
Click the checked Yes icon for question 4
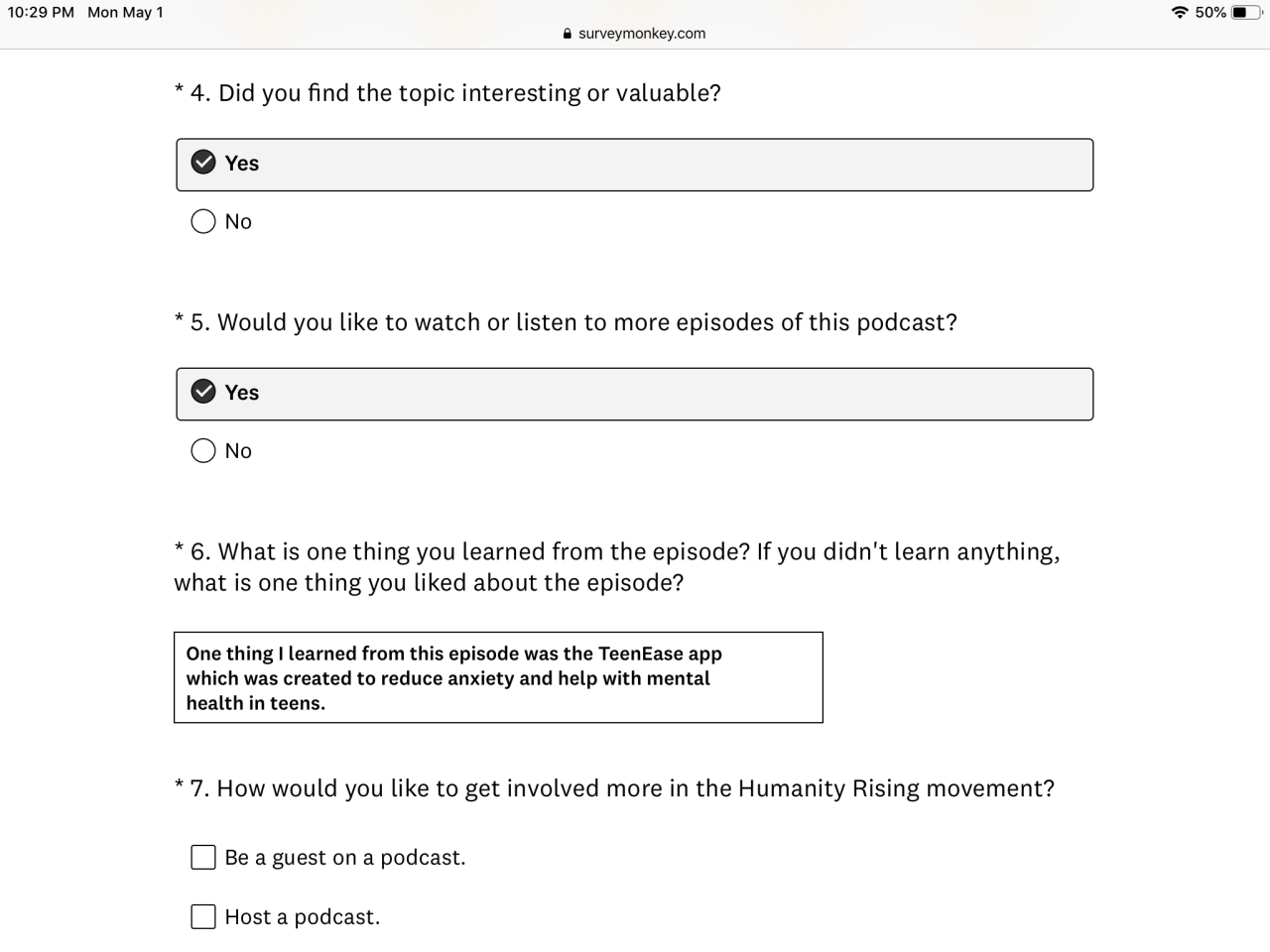[x=203, y=163]
